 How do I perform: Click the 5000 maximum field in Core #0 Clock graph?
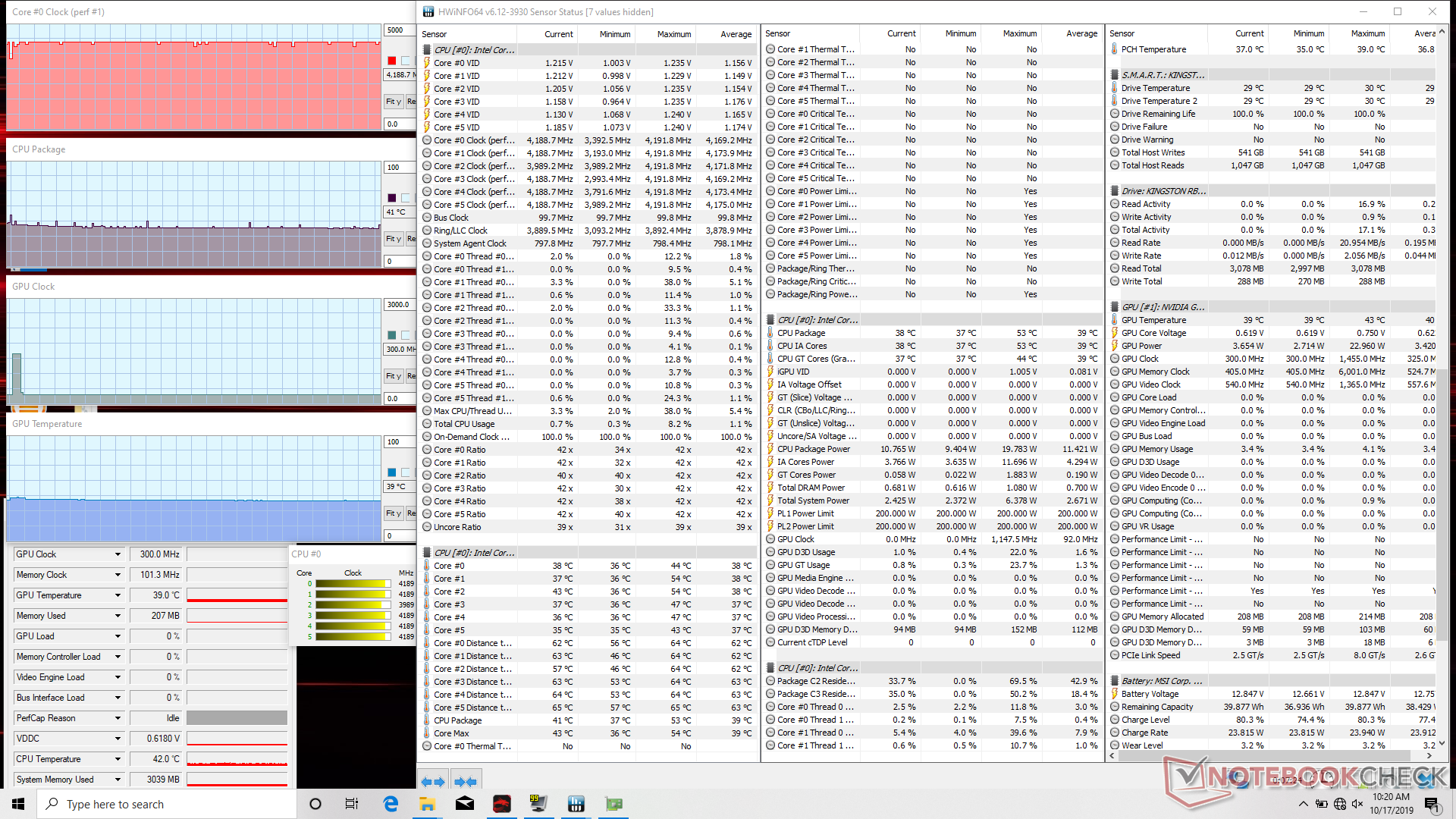click(399, 30)
